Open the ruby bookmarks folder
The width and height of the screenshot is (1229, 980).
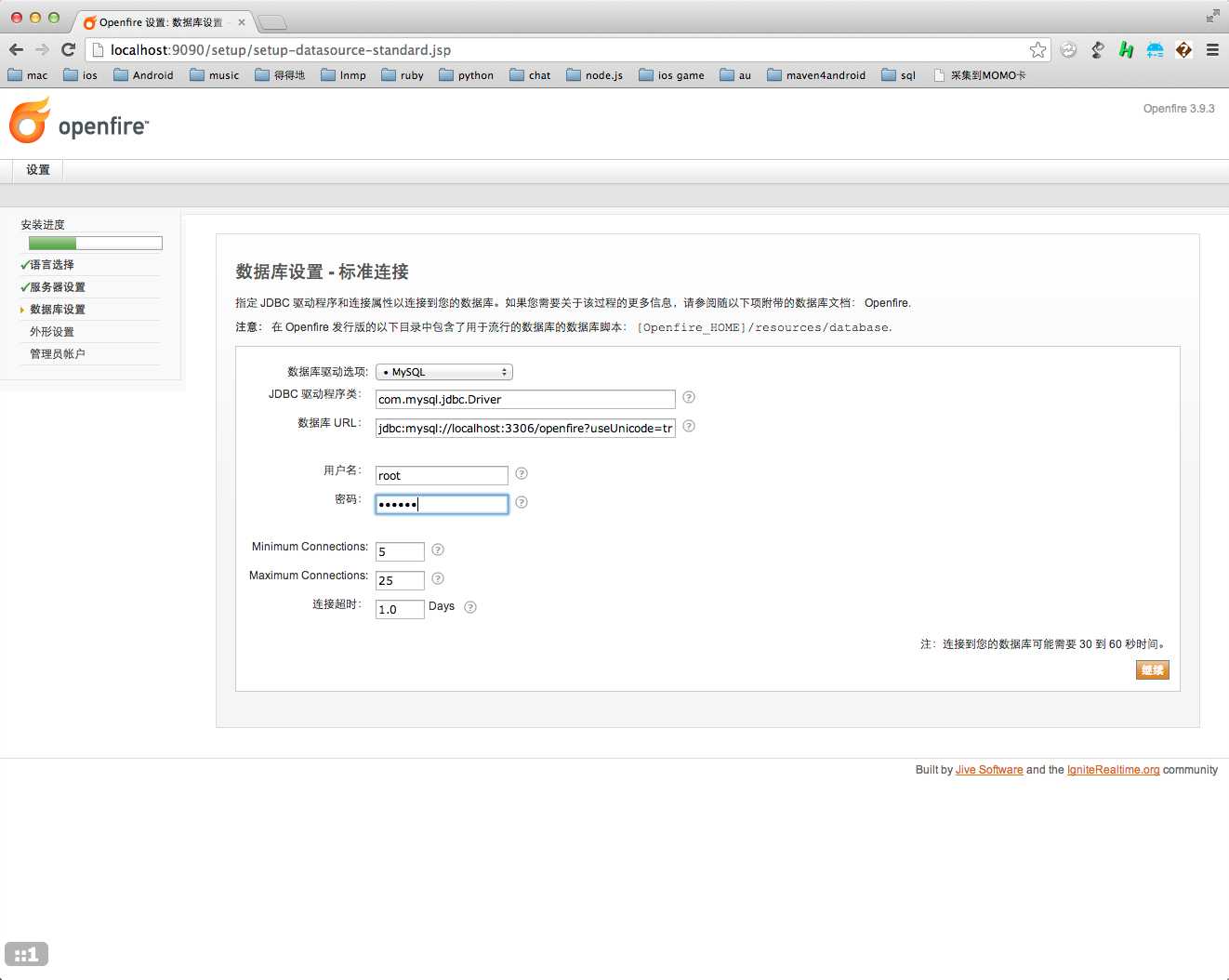(403, 75)
